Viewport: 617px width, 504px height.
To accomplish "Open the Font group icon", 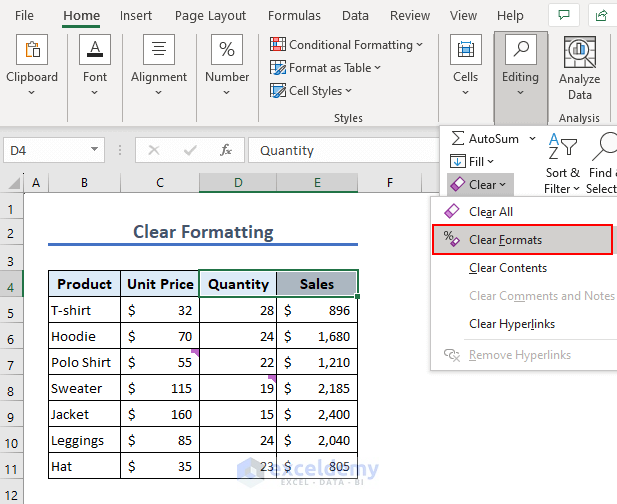I will 95,50.
